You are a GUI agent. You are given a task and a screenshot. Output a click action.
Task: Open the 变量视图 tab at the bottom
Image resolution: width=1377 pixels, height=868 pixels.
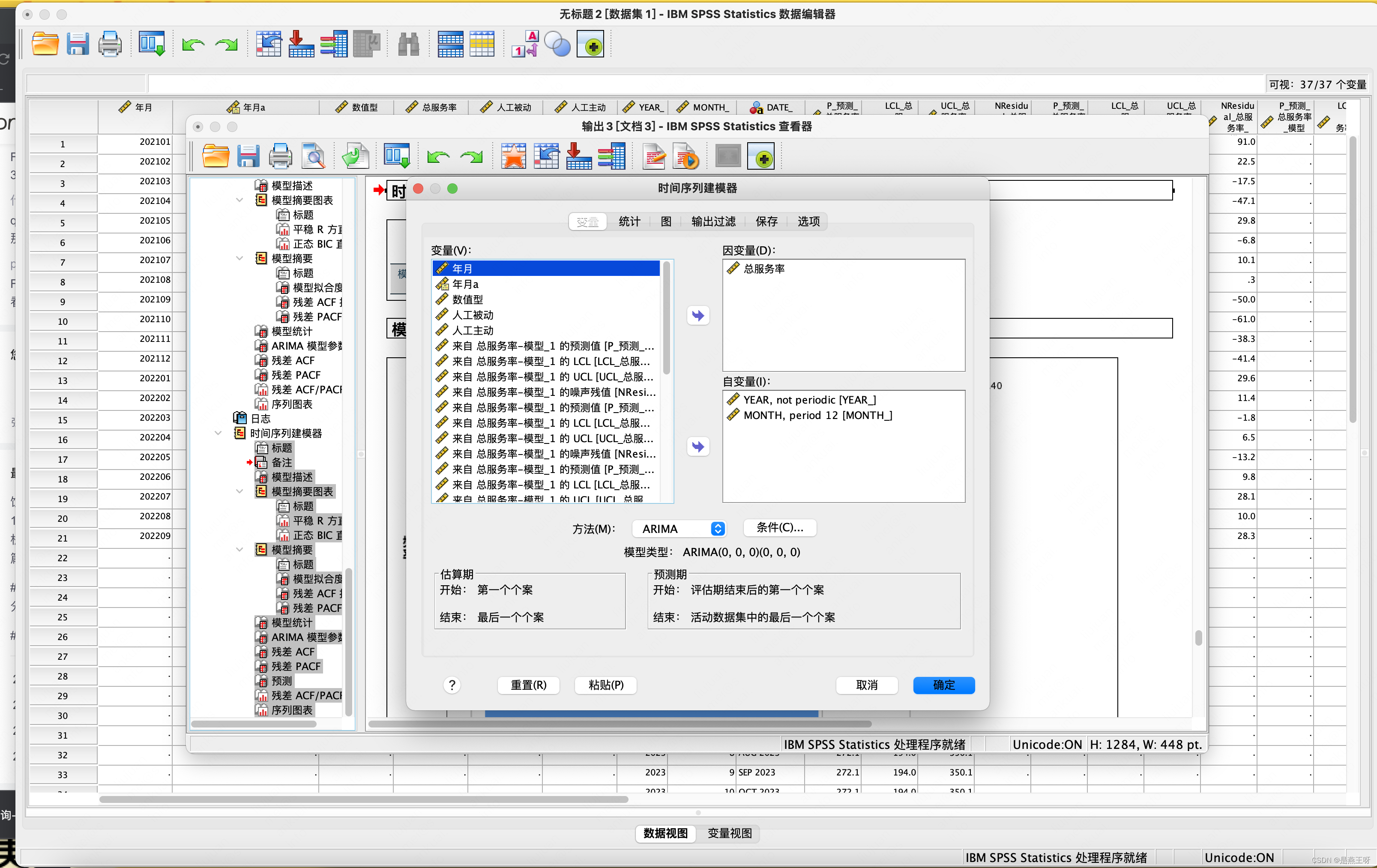(729, 833)
